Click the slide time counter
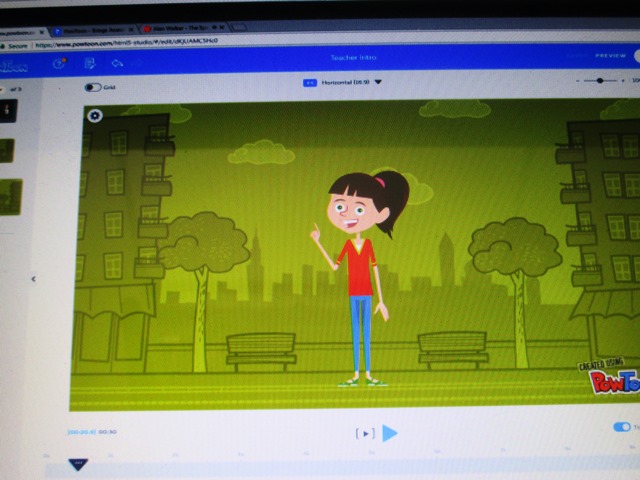 point(92,432)
